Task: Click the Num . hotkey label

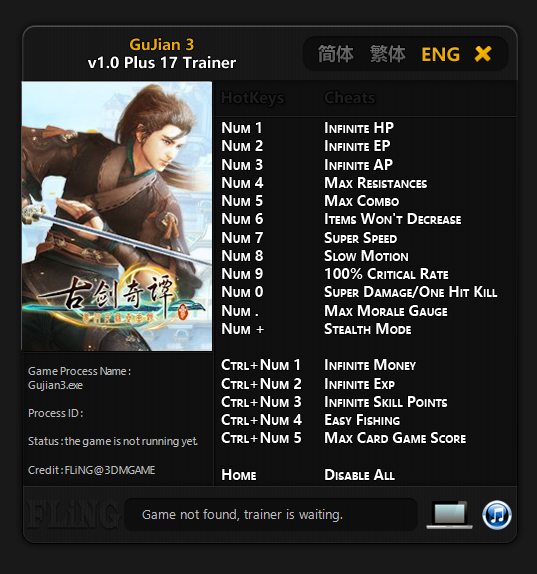Action: coord(240,311)
